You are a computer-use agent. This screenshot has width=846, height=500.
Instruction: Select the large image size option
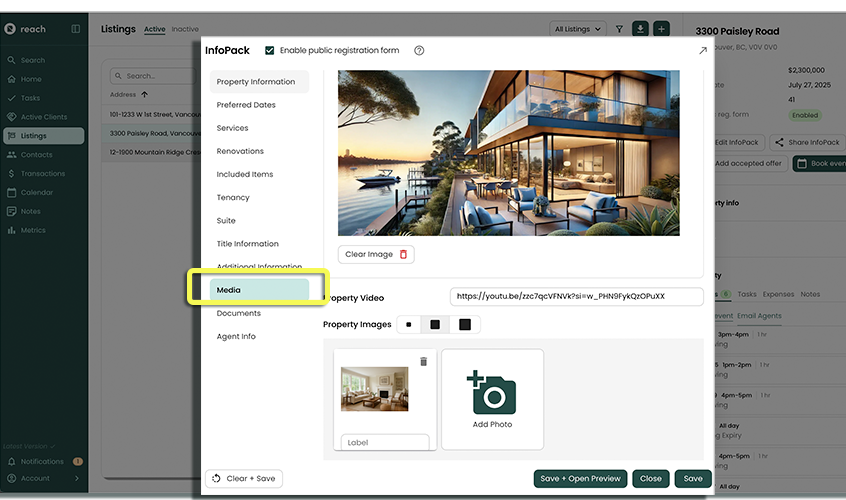[x=465, y=325]
